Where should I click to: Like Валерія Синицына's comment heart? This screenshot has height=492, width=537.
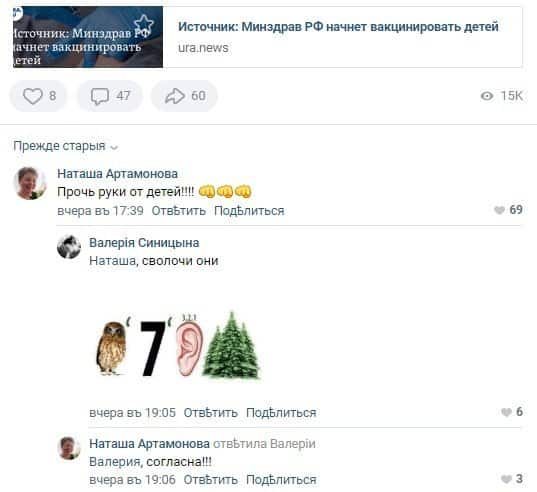[506, 412]
